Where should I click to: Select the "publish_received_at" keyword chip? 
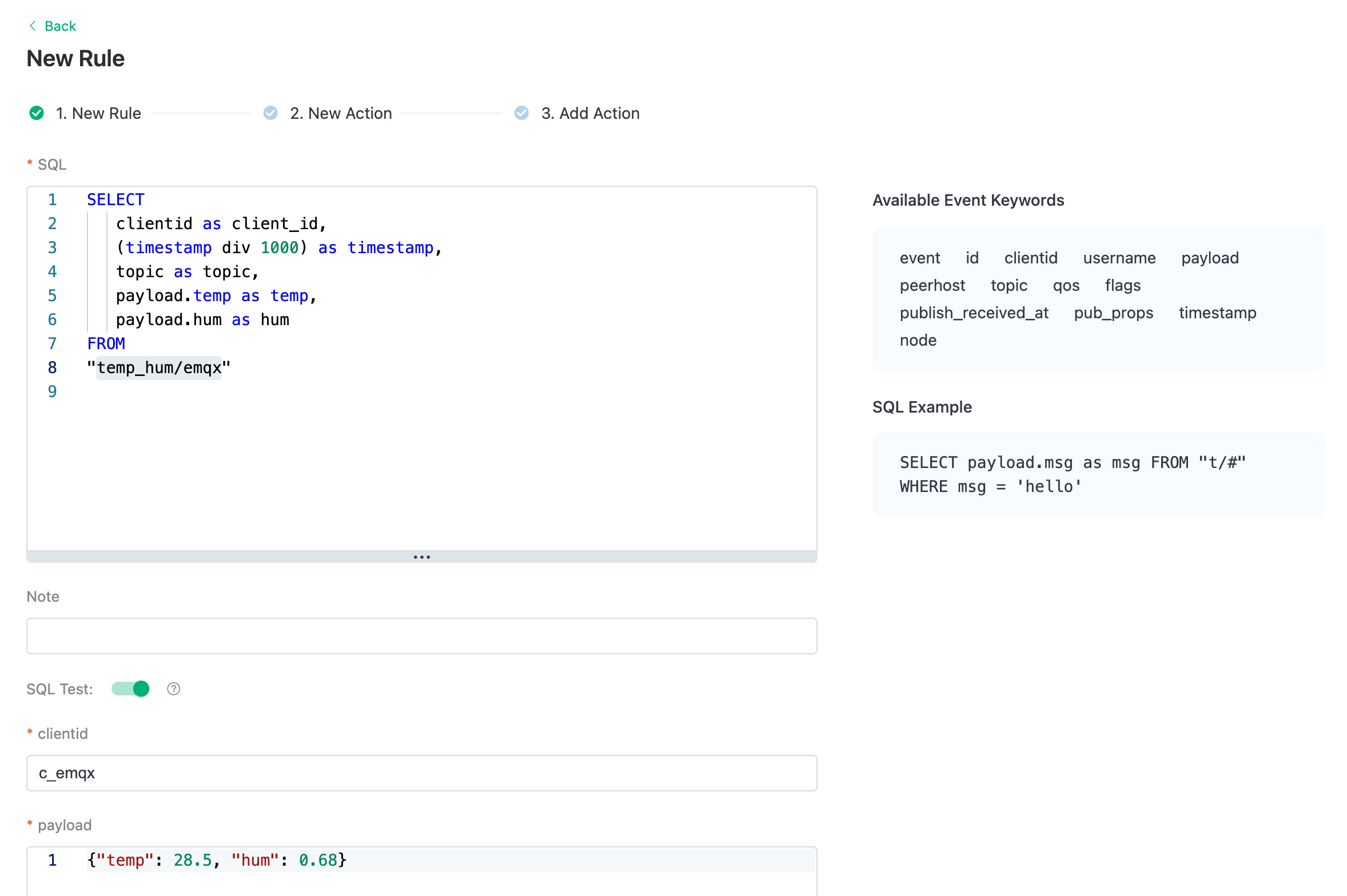click(x=974, y=313)
